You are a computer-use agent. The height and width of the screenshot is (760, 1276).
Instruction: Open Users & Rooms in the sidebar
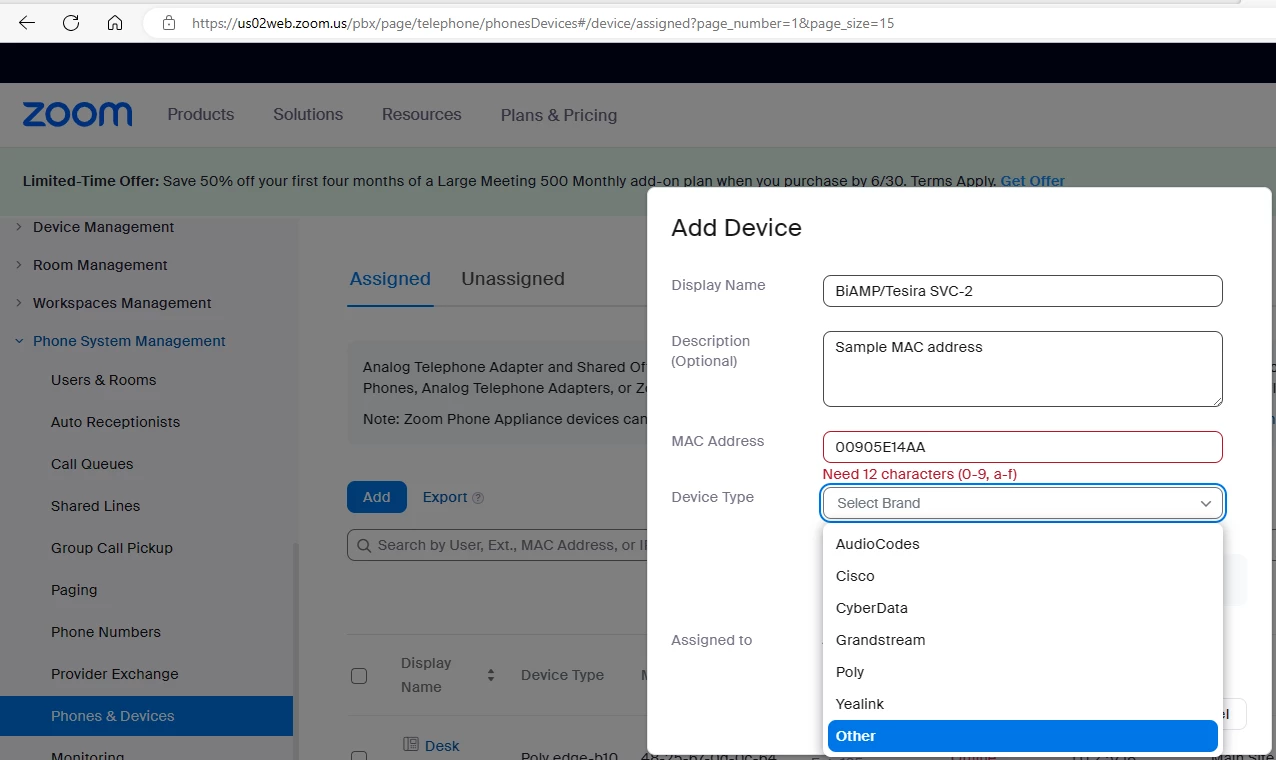point(104,380)
